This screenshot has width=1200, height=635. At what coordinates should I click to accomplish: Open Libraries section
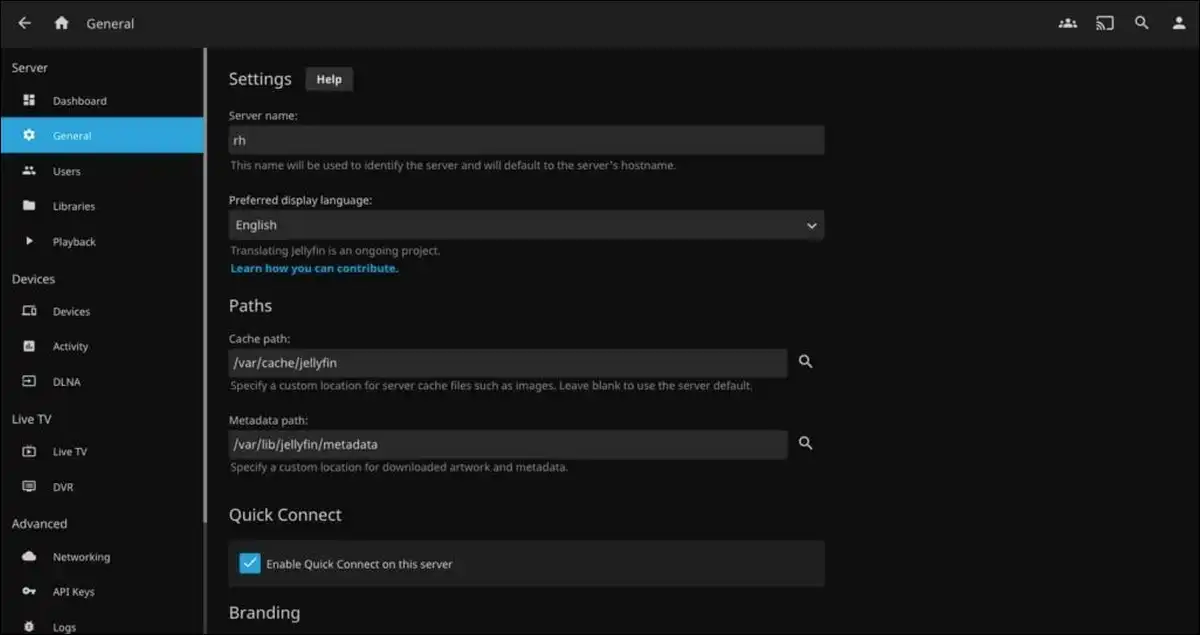click(74, 207)
